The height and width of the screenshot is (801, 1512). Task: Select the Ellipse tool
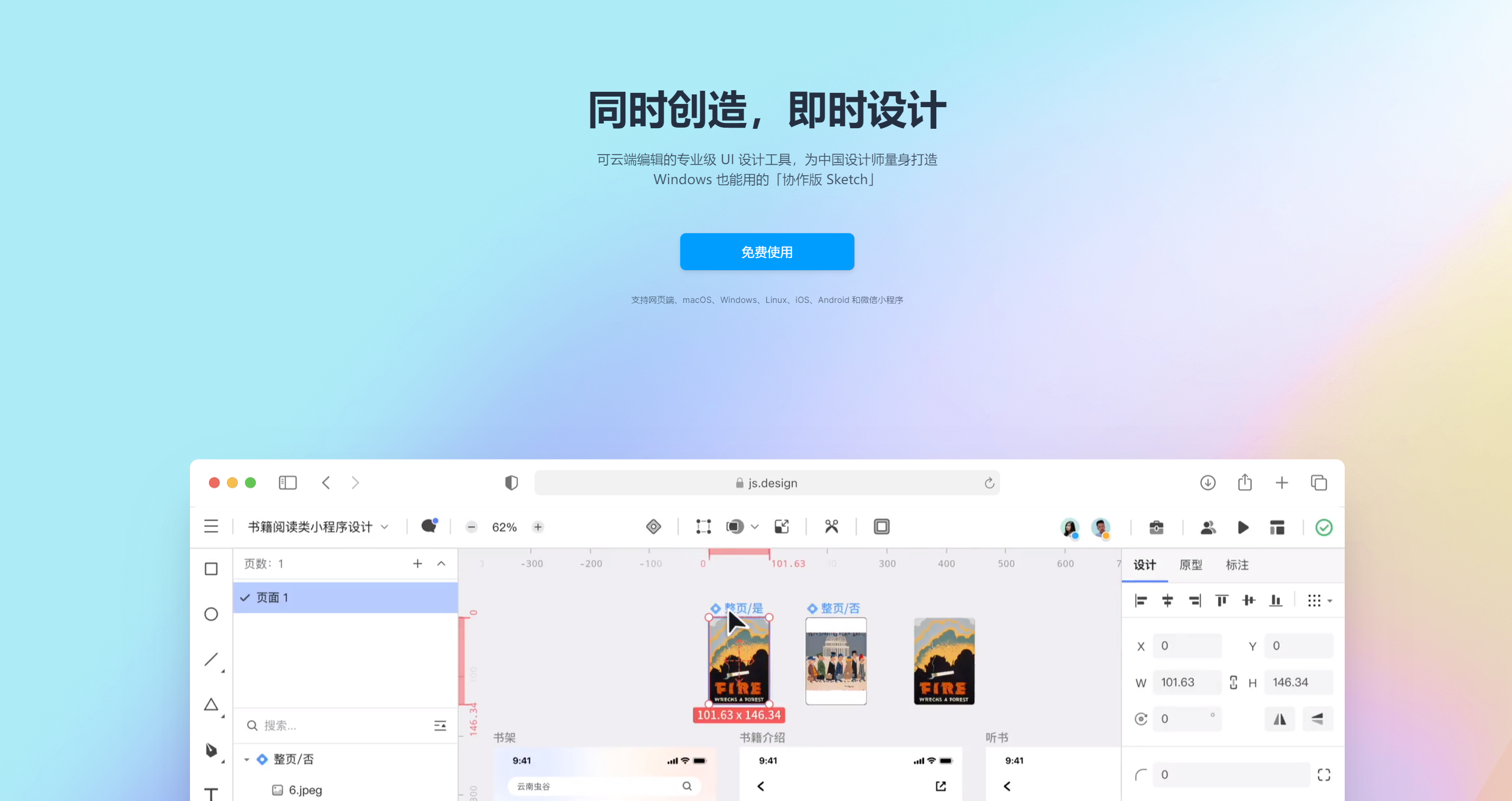pos(211,614)
